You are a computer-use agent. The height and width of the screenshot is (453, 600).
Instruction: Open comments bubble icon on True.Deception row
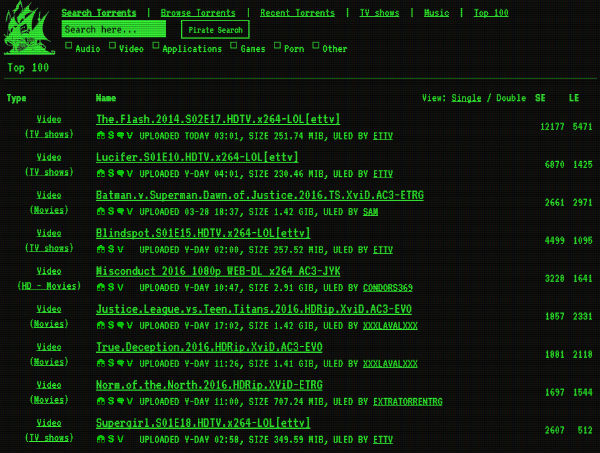[x=121, y=363]
